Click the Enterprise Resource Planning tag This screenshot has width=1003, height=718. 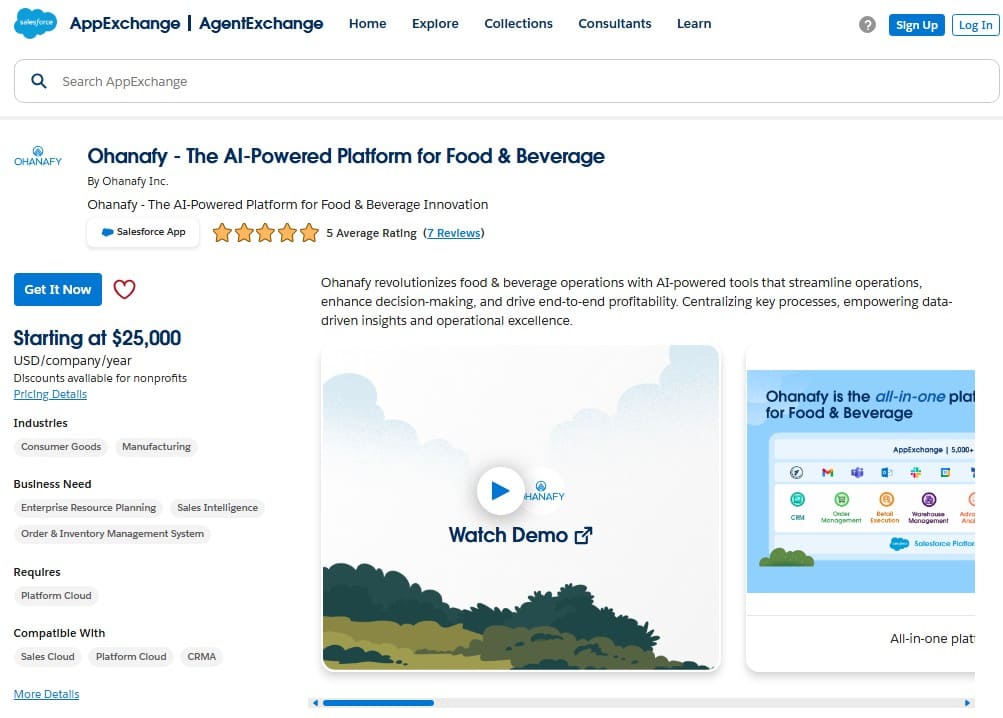click(88, 507)
